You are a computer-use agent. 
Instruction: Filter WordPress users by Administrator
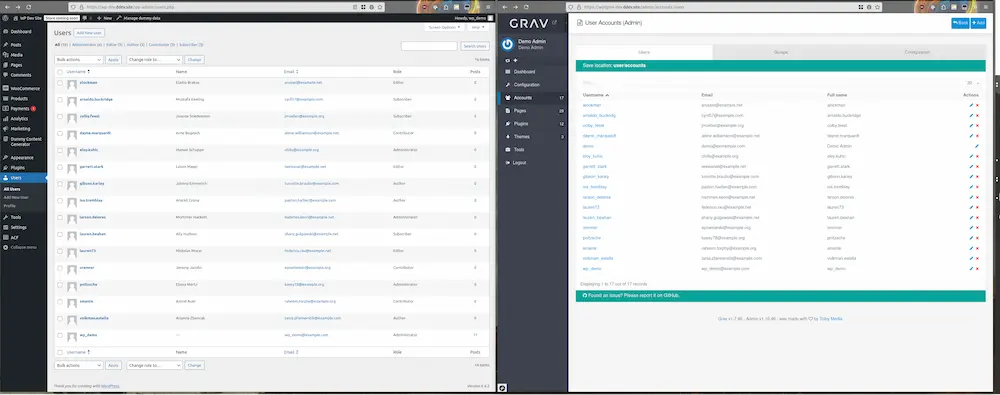coord(87,45)
